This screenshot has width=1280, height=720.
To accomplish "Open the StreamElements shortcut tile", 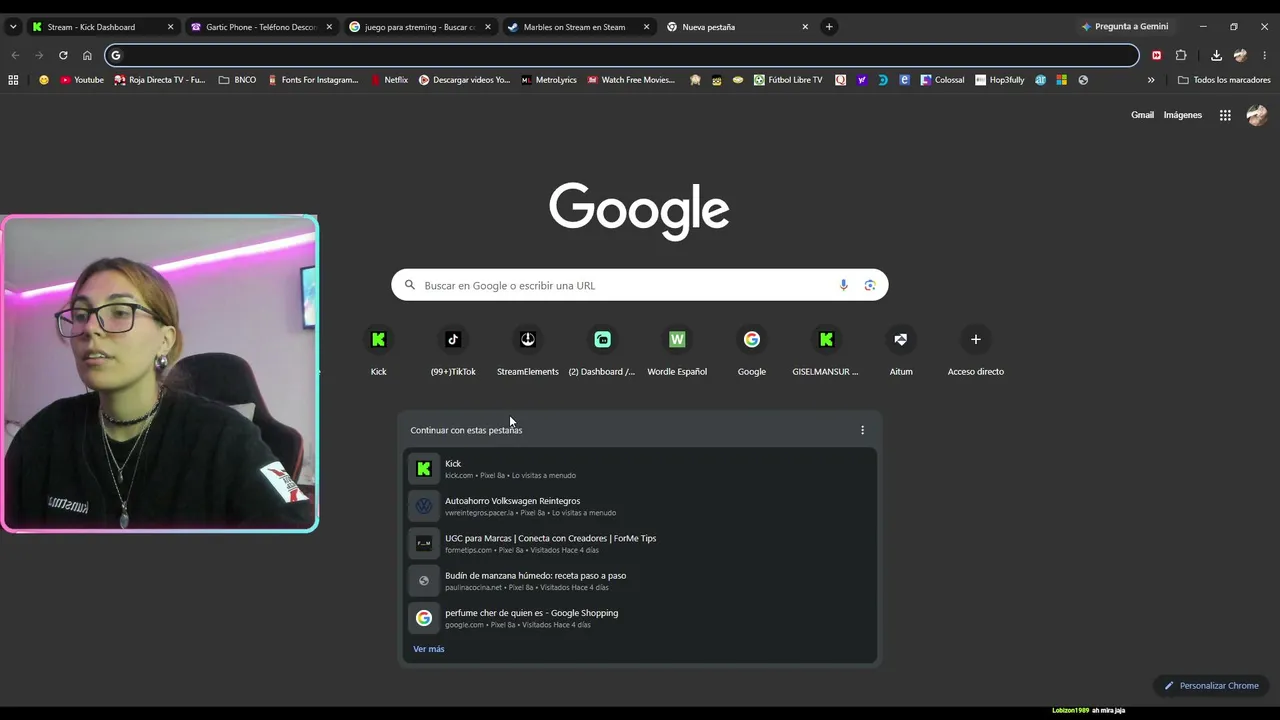I will coord(528,352).
